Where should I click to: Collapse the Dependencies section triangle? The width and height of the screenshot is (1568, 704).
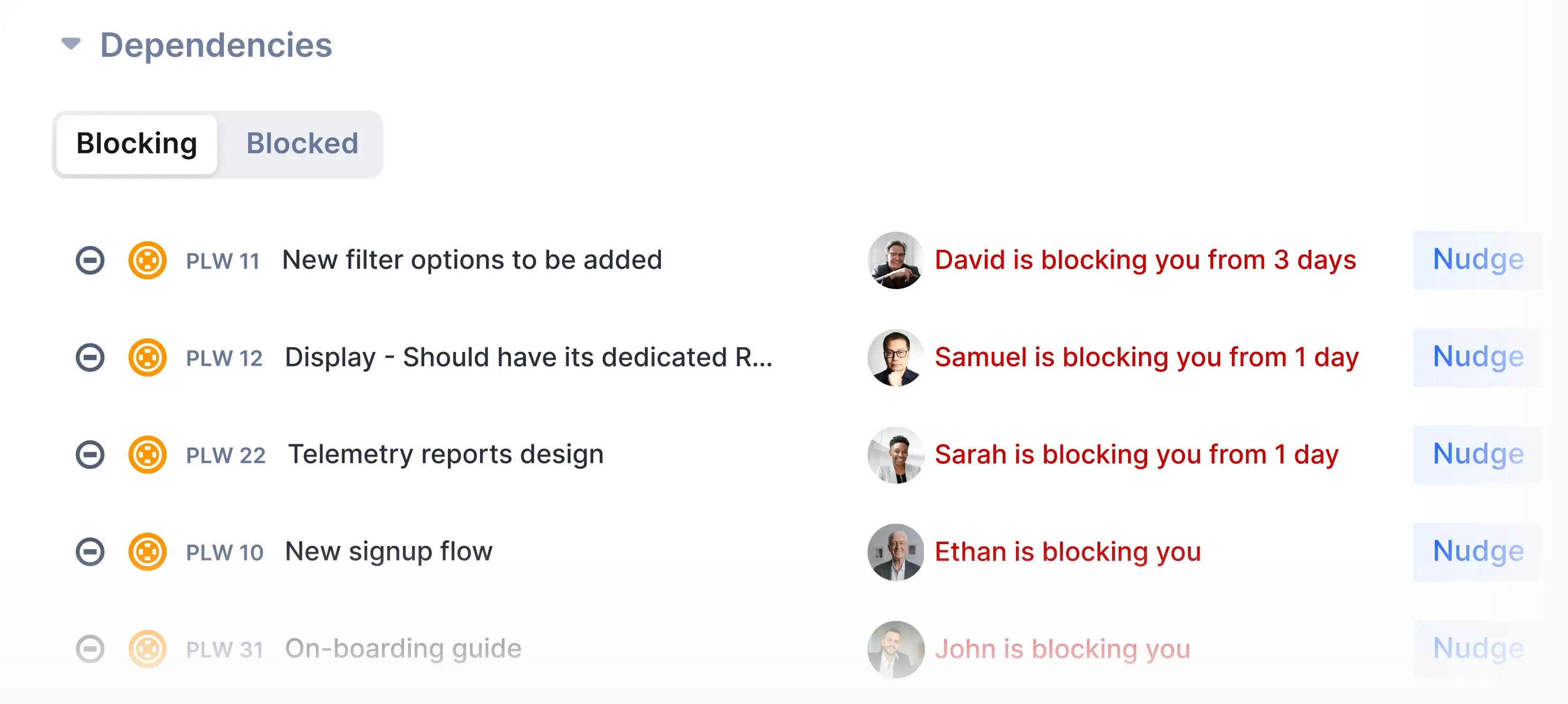click(x=71, y=44)
